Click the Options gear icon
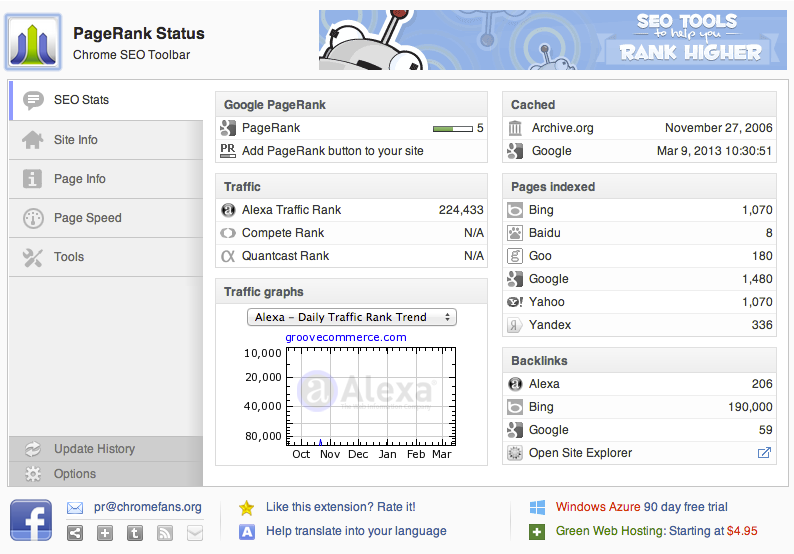The image size is (794, 554). (x=33, y=474)
